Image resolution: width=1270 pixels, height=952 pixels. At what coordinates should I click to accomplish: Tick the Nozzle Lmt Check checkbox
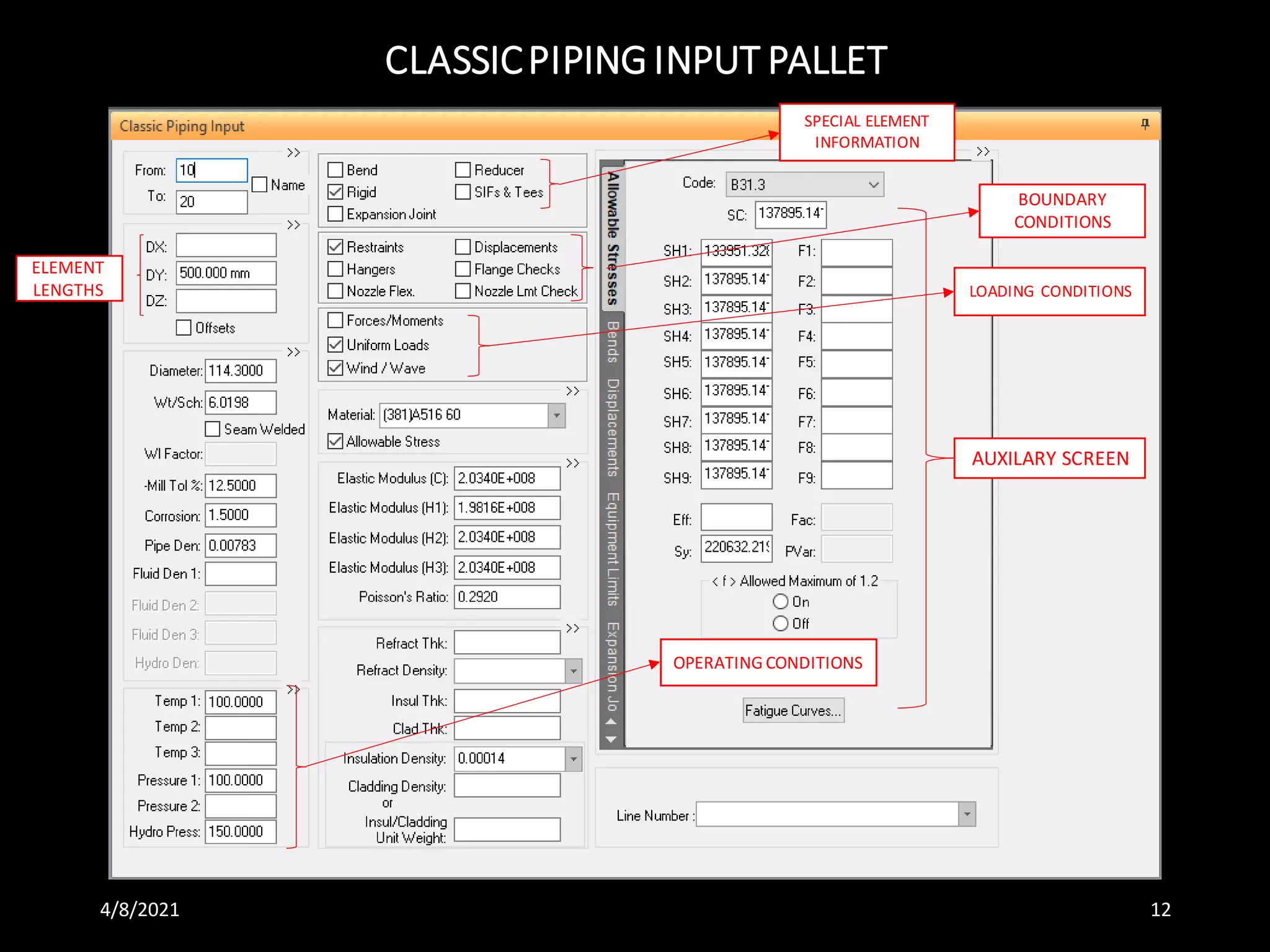coord(463,291)
